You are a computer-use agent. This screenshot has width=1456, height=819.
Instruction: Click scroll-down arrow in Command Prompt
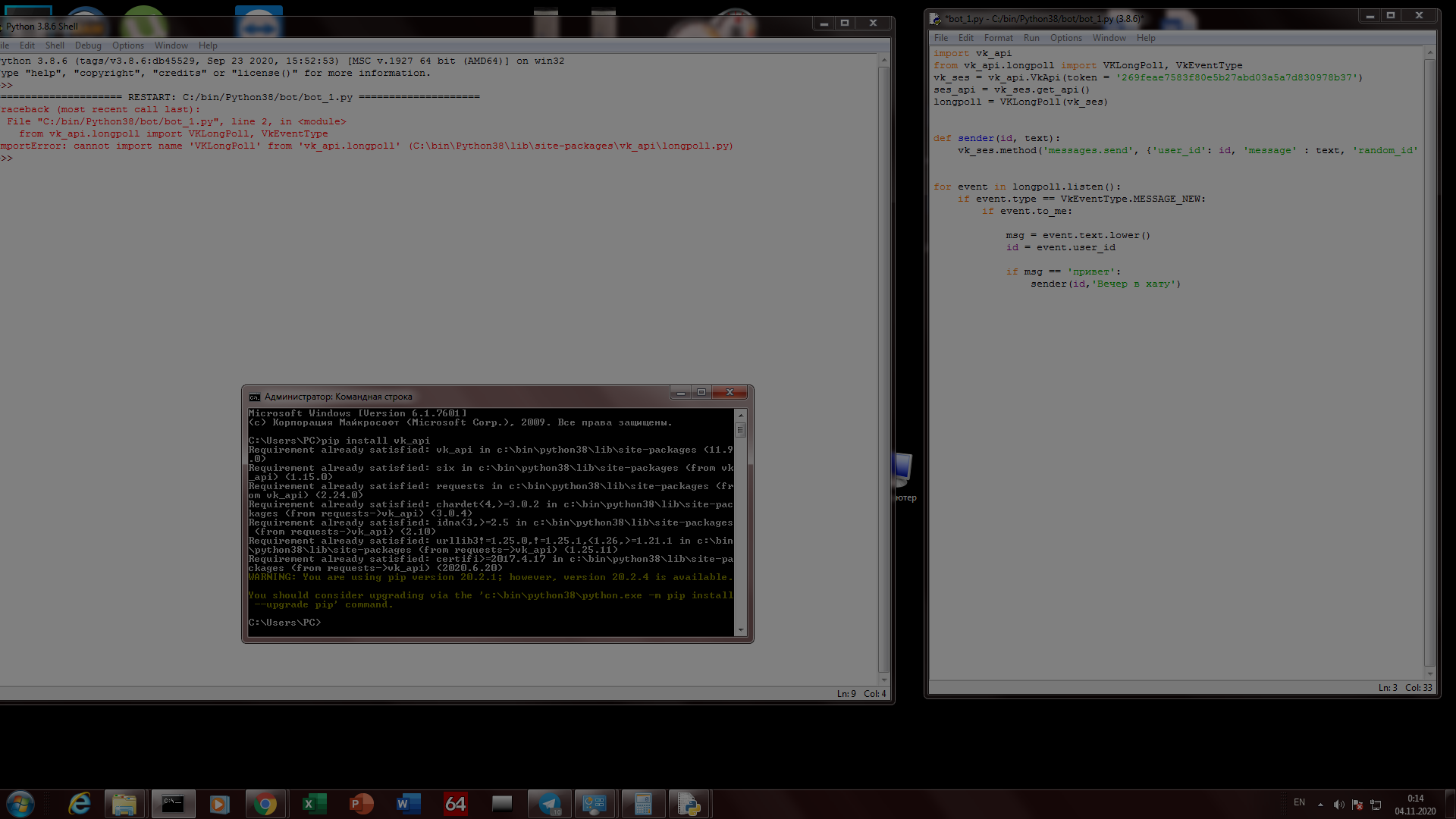click(741, 630)
